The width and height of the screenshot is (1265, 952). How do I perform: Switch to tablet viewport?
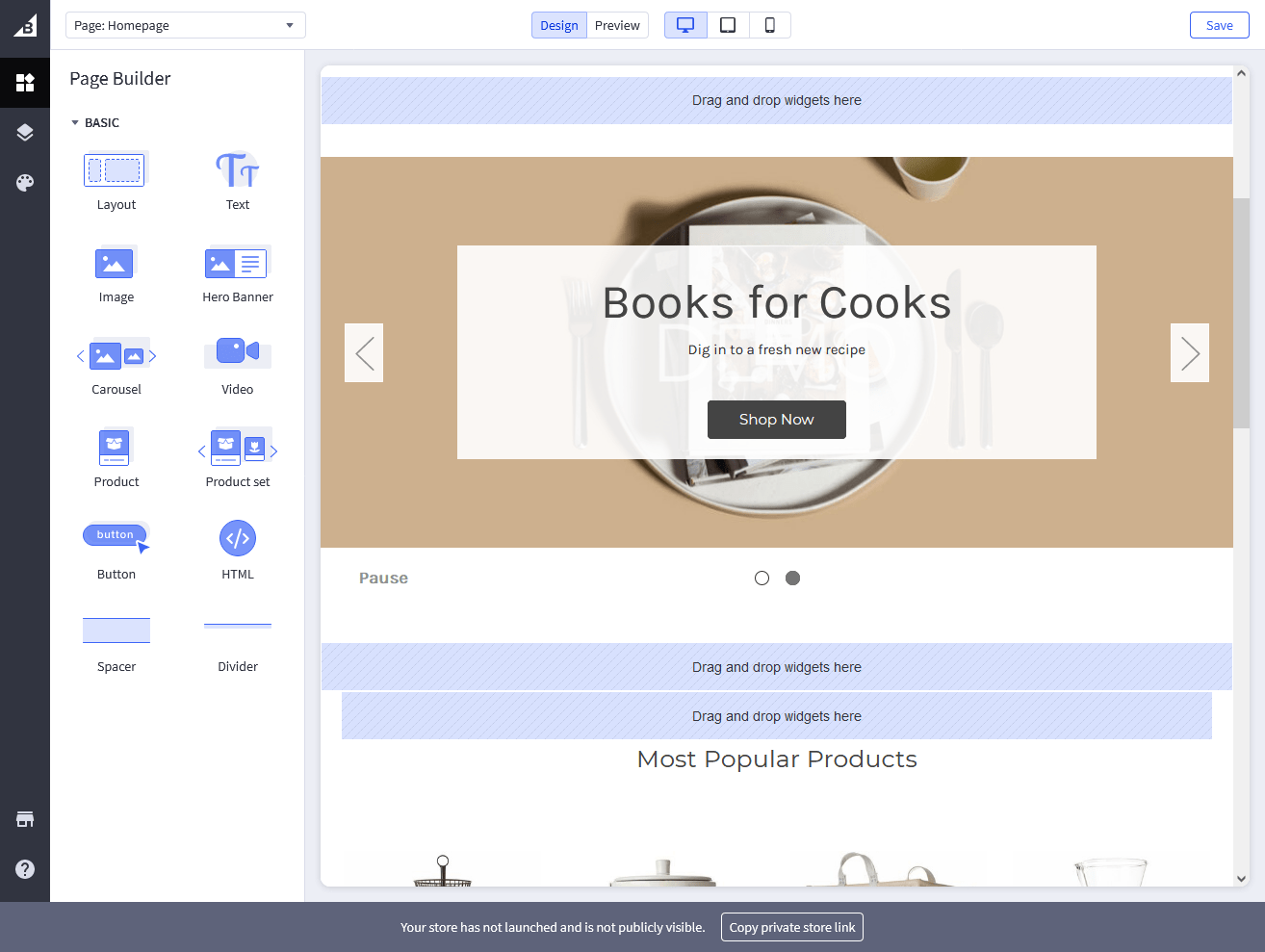[728, 25]
